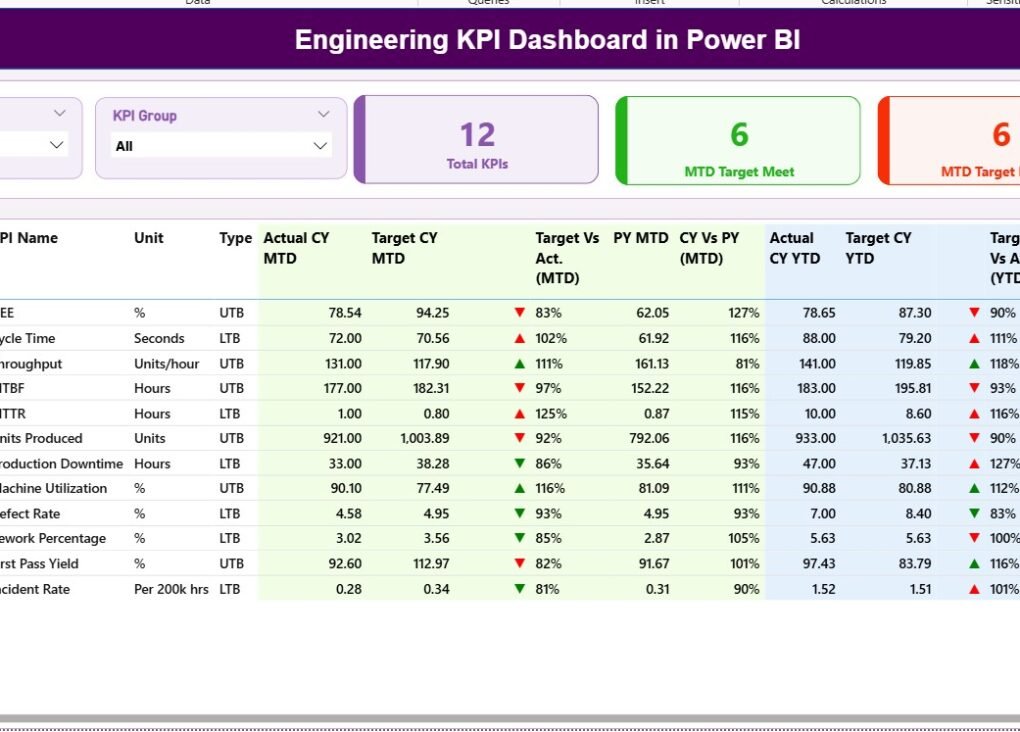Select the green indicator on Incident Rate row

519,588
